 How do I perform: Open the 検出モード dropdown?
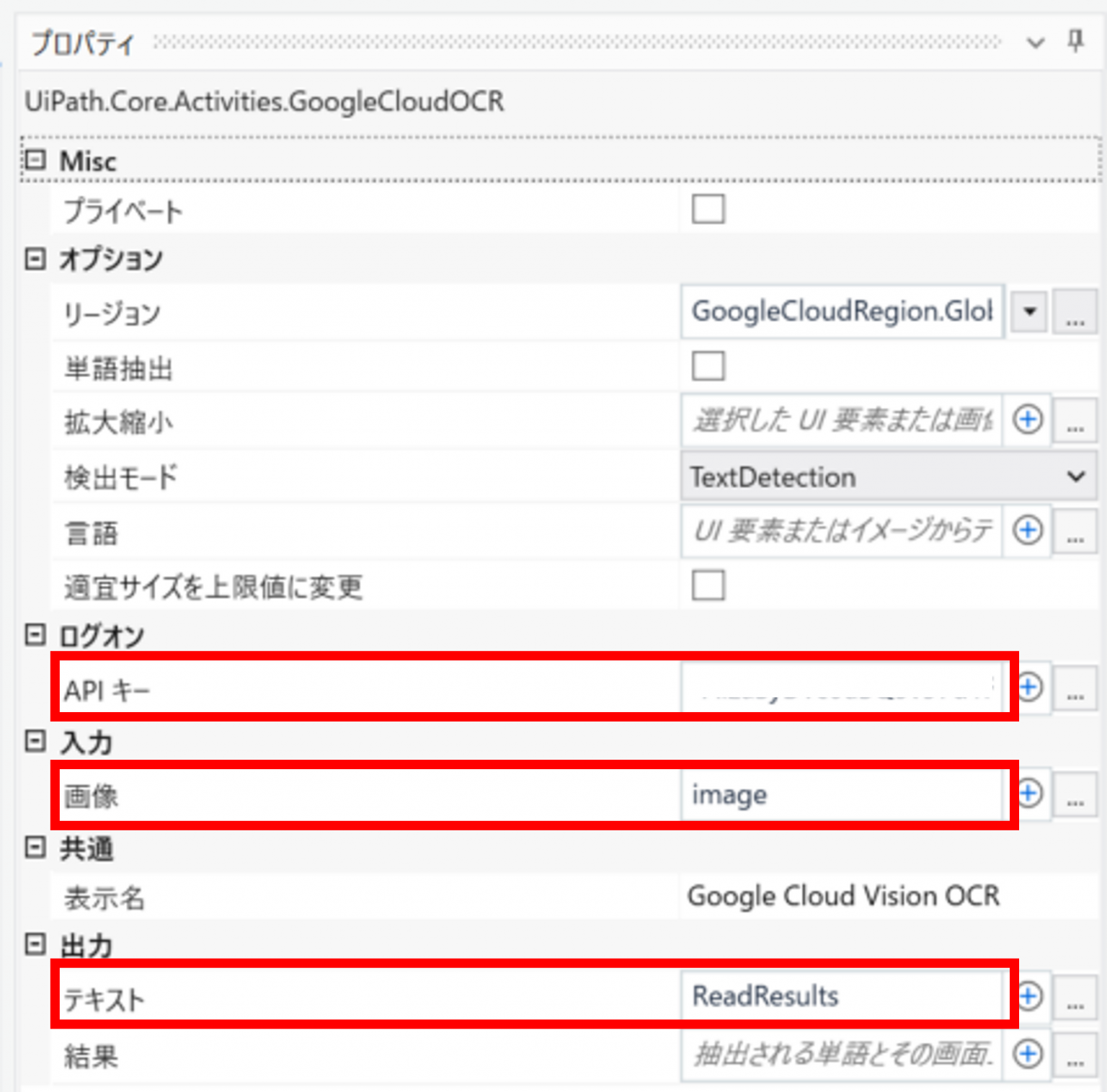(1077, 476)
